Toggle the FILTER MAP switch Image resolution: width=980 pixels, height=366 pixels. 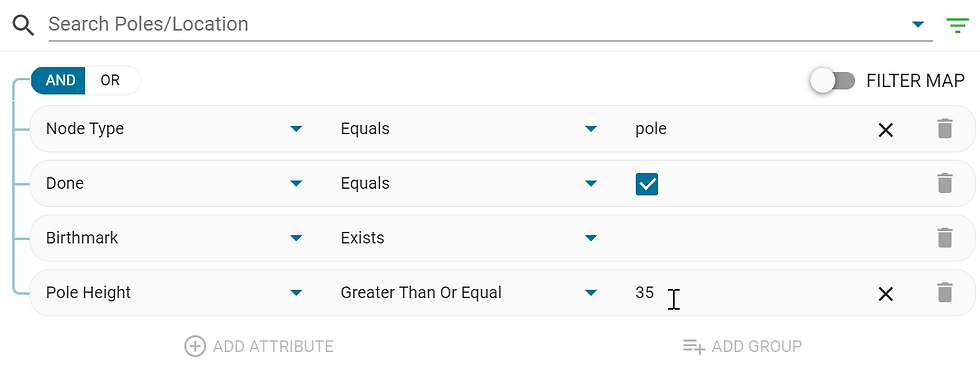832,81
